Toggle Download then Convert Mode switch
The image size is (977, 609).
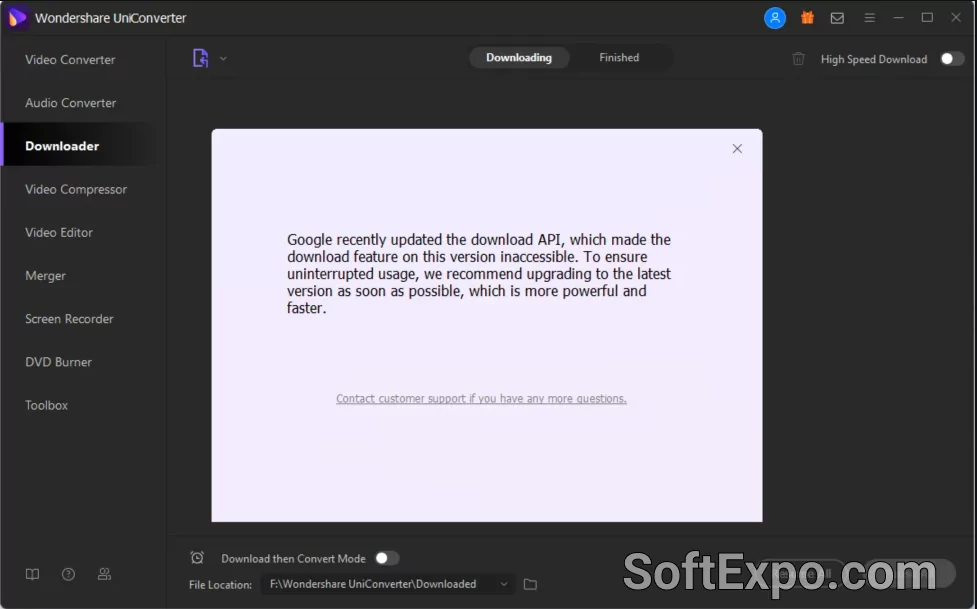(x=386, y=558)
